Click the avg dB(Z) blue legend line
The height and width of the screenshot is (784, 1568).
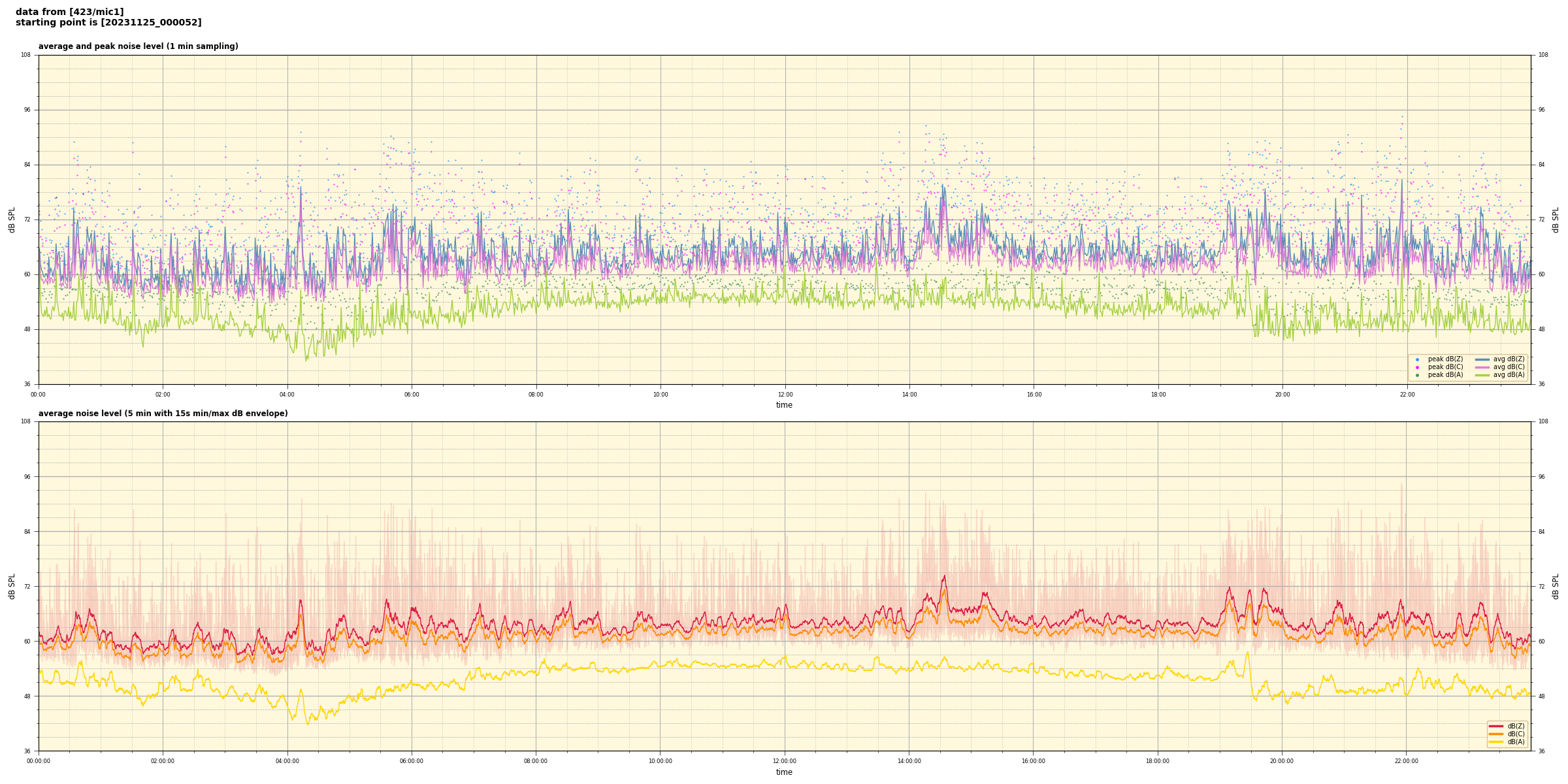[x=1482, y=359]
